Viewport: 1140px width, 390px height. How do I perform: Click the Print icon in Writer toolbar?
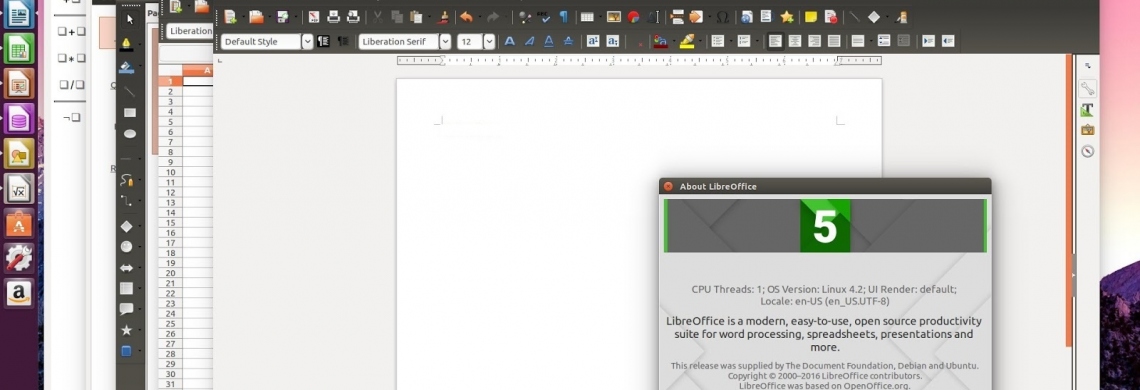pos(333,17)
